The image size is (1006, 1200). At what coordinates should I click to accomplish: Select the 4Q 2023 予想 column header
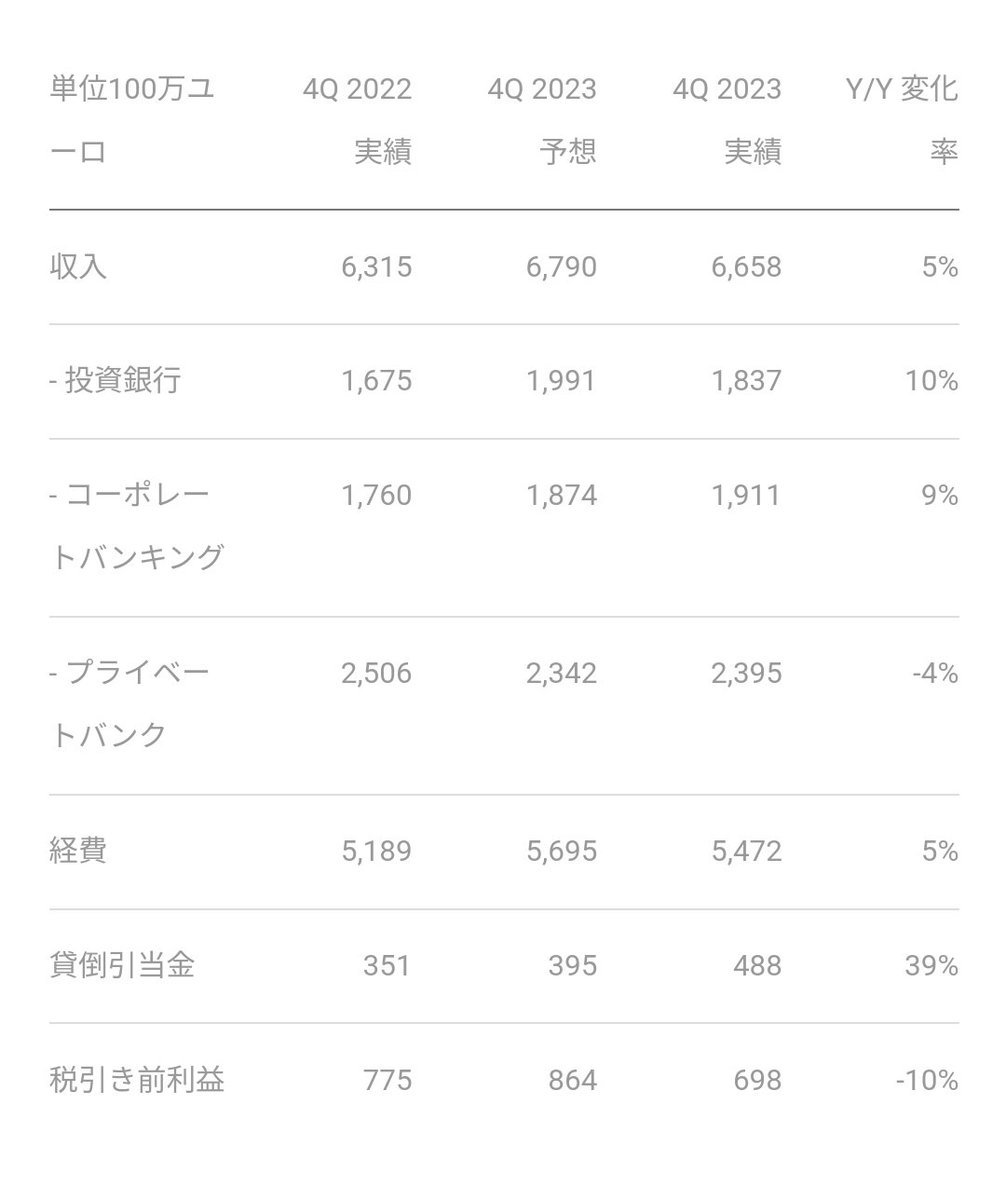542,120
